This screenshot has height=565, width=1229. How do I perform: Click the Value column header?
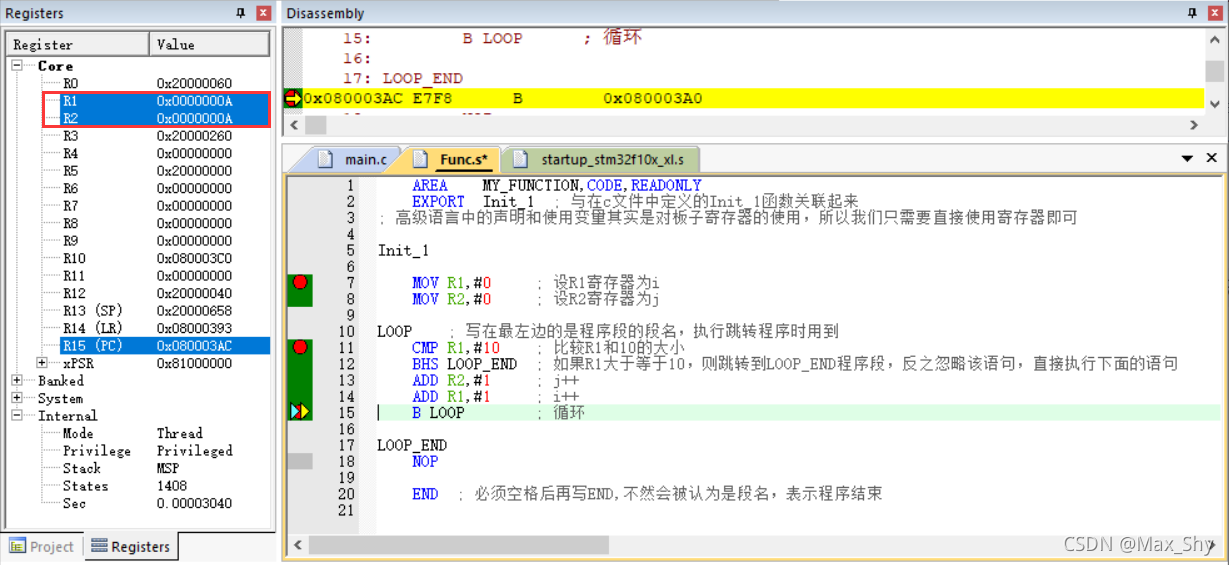210,44
